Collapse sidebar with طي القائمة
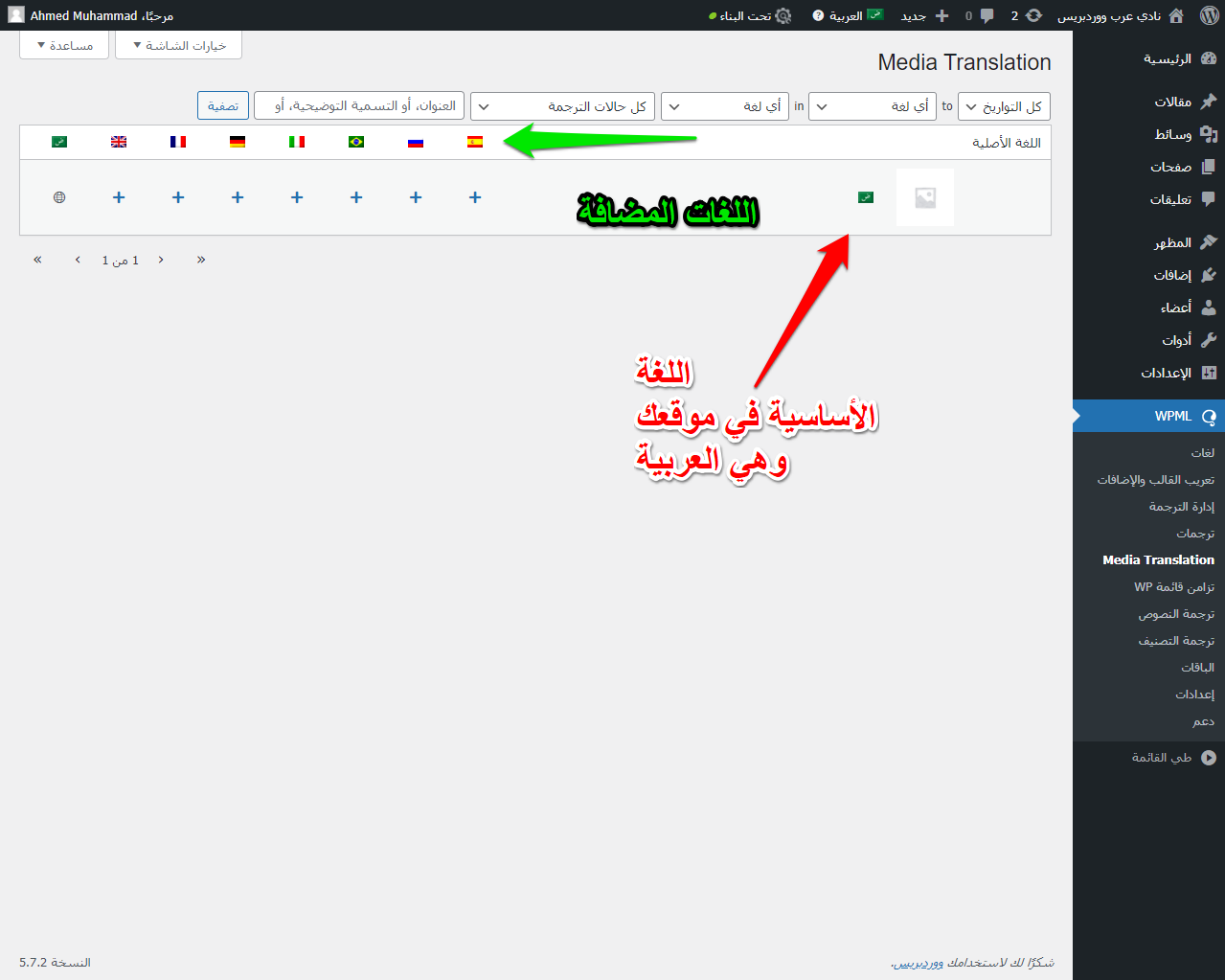This screenshot has height=980, width=1225. [1148, 757]
